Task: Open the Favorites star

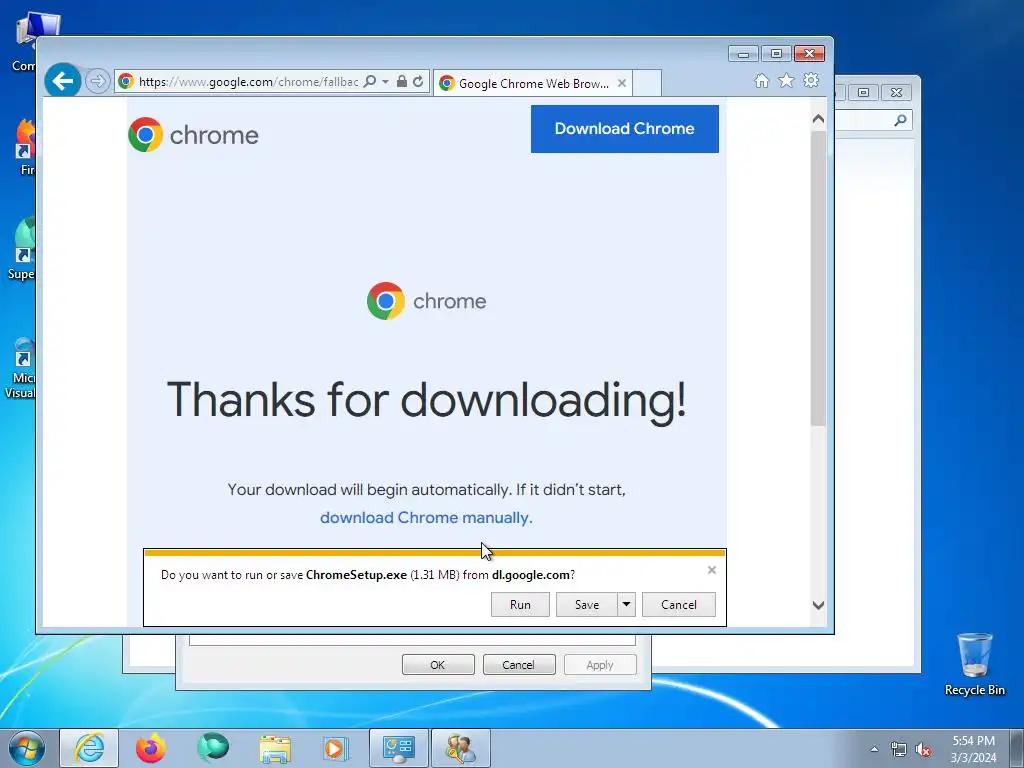Action: [x=786, y=80]
